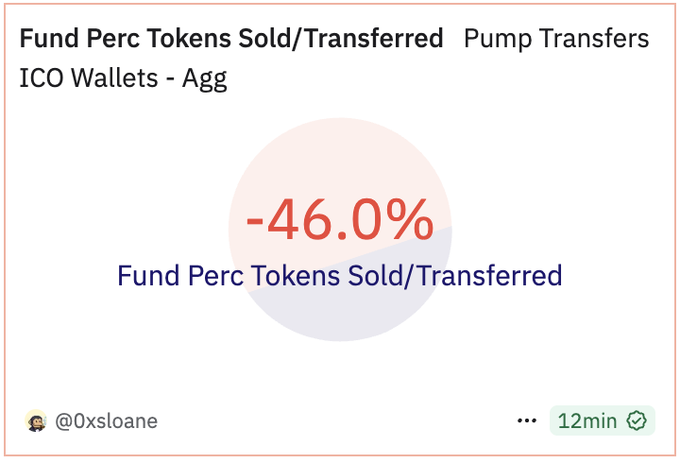Click the word Agg in the subtitle
Screen dimensions: 680x463
(x=204, y=79)
